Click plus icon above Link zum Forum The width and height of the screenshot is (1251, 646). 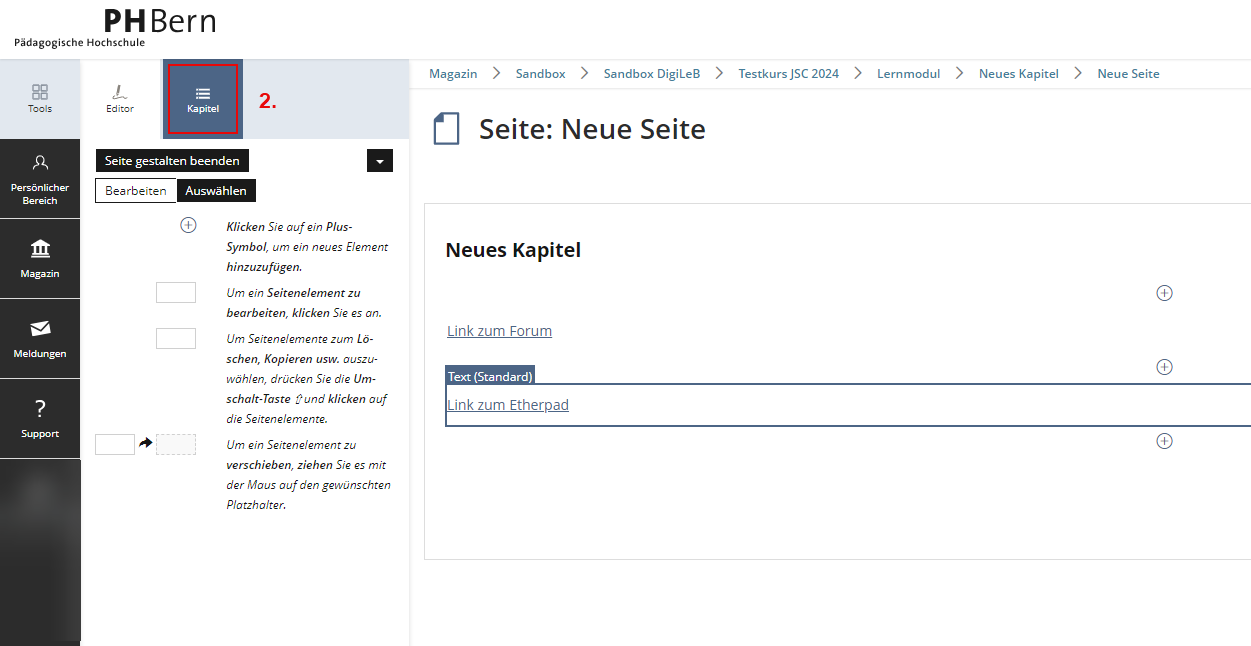coord(1164,293)
